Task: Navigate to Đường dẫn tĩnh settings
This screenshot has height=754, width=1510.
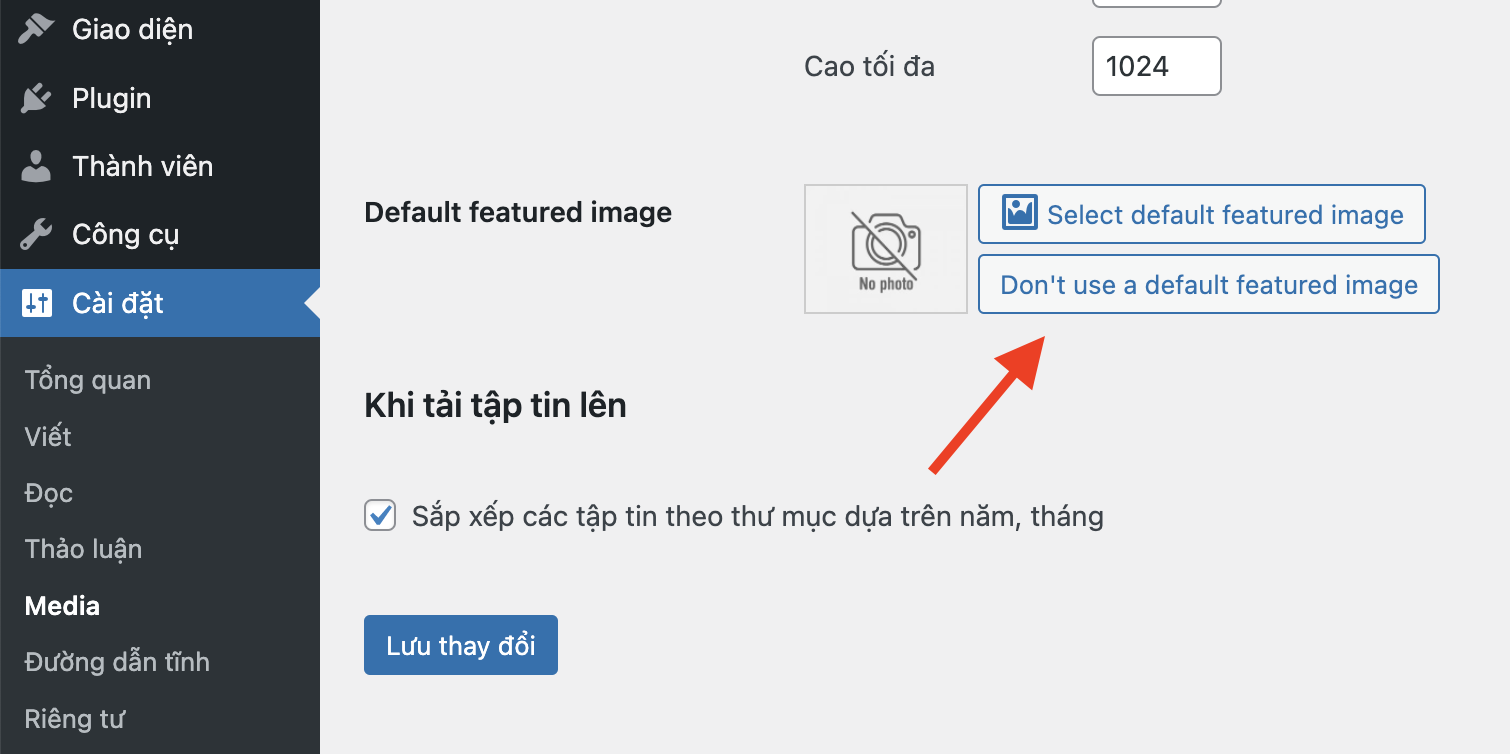Action: coord(117,662)
